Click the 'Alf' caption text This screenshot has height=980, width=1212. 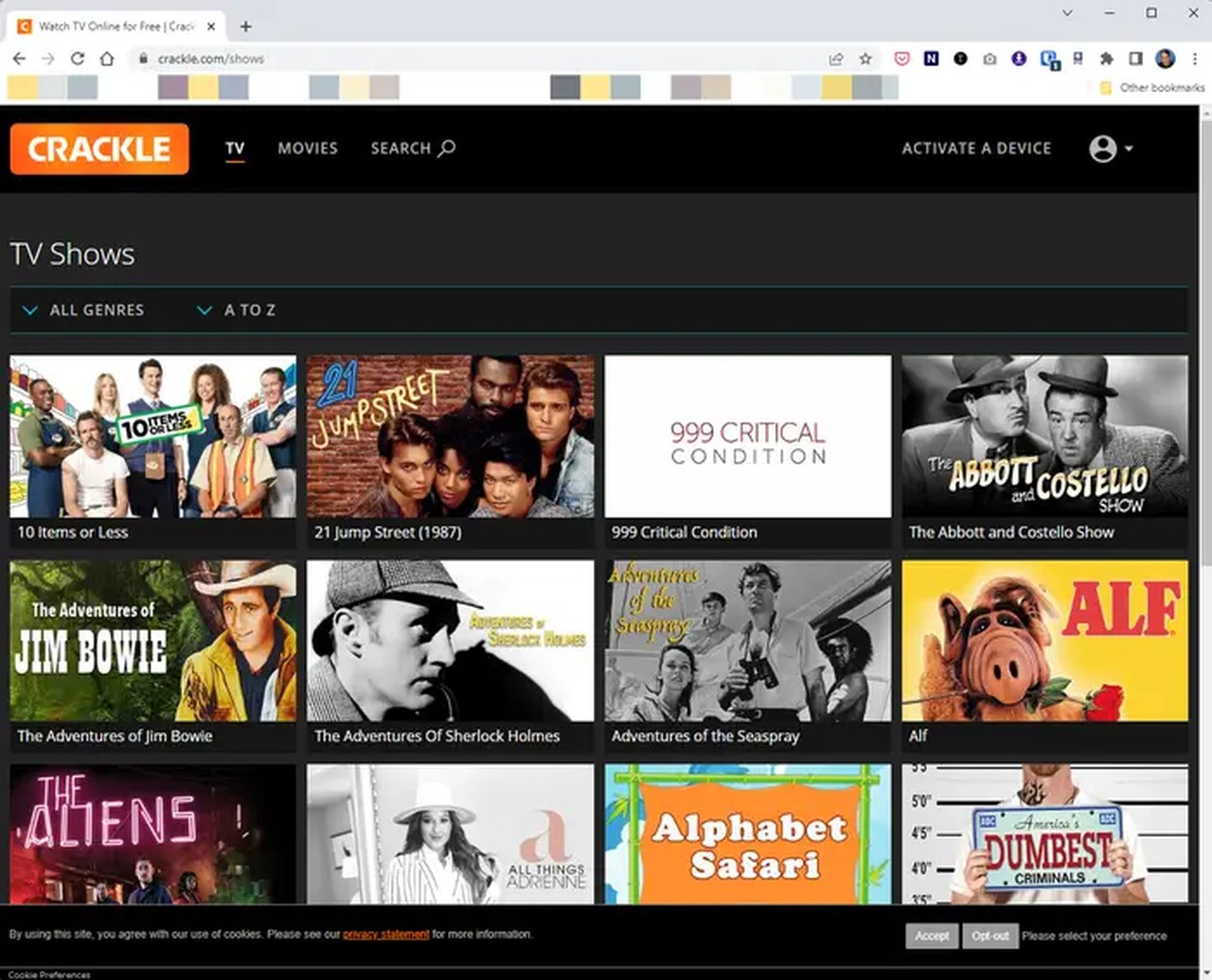coord(918,736)
